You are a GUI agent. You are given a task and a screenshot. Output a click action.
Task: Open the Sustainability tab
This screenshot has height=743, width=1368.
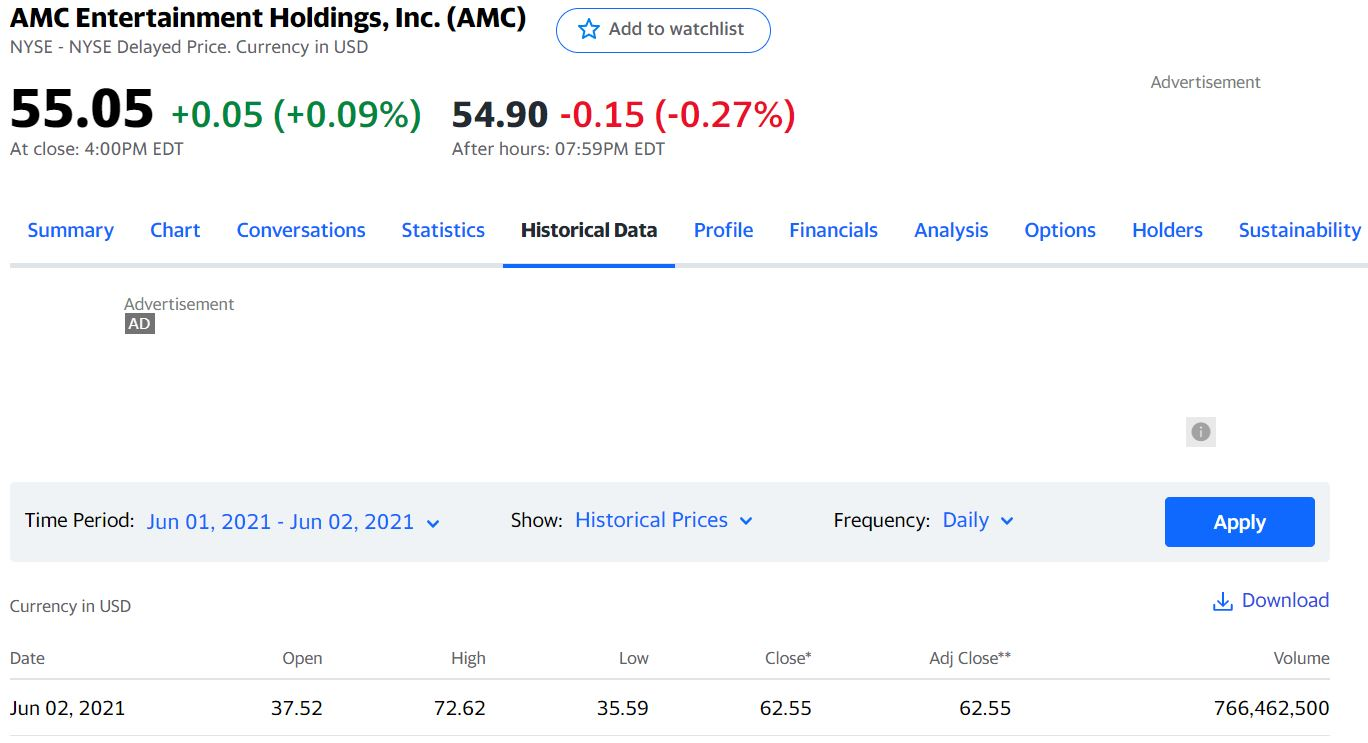pyautogui.click(x=1299, y=230)
